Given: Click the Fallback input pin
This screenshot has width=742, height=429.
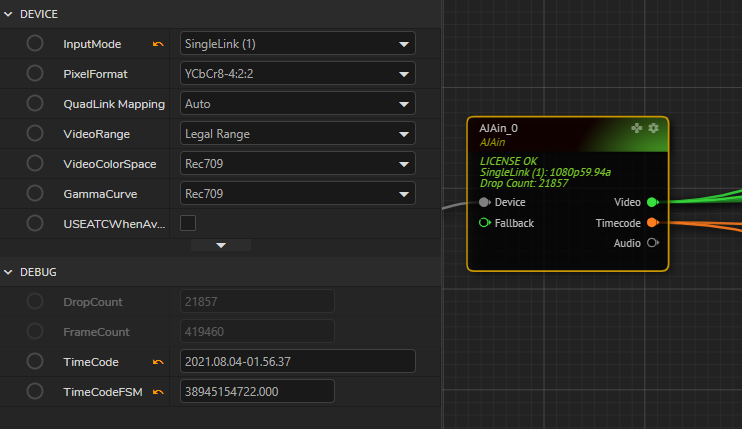Looking at the screenshot, I should pos(485,222).
